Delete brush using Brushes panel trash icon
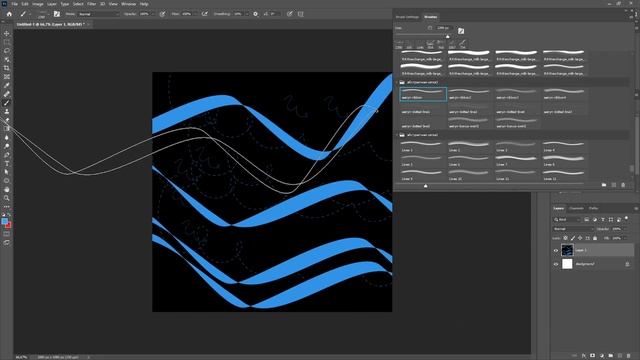640x360 pixels. [x=623, y=185]
